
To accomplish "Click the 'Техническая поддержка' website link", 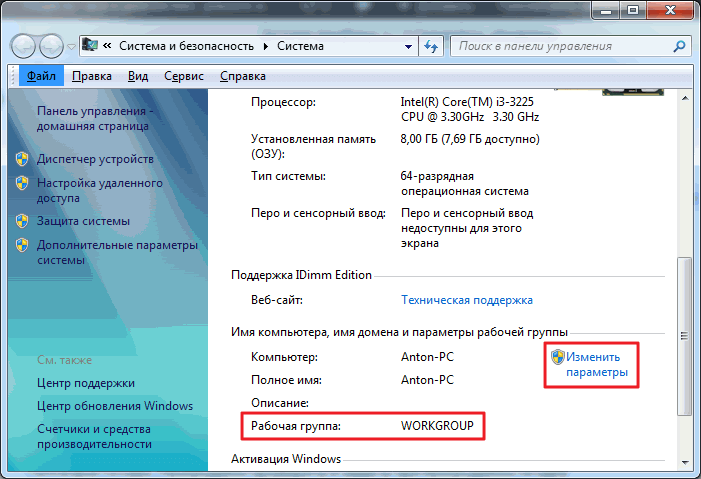I will (x=467, y=300).
